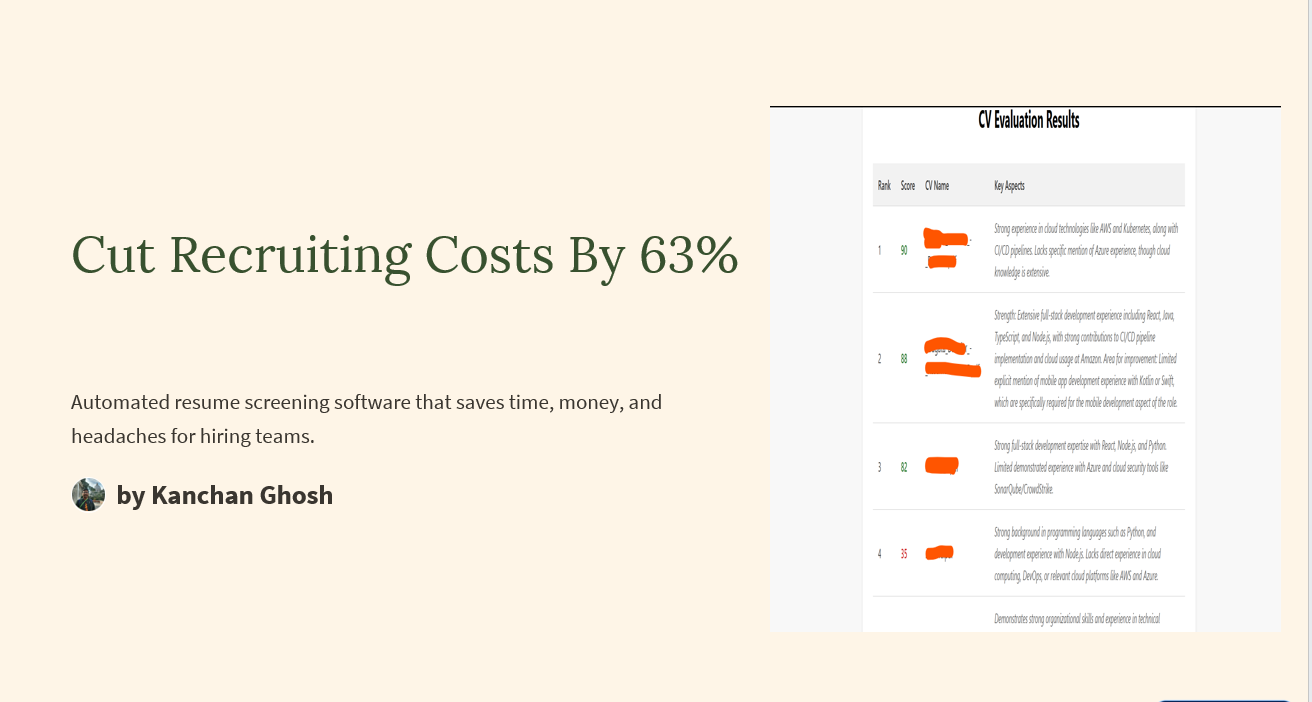The image size is (1312, 702).
Task: Click the automated resume screening description text
Action: [x=367, y=419]
